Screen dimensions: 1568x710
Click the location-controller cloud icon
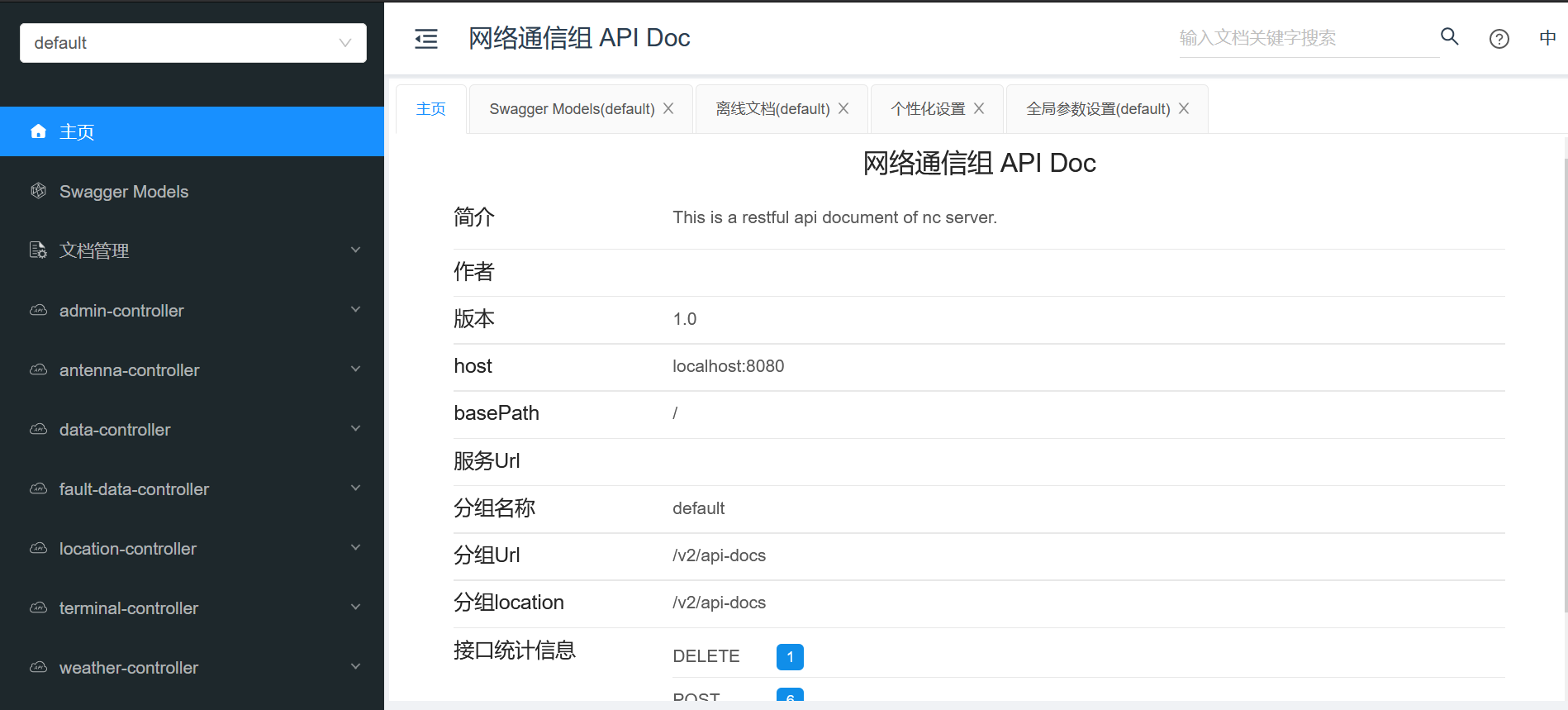[x=38, y=548]
